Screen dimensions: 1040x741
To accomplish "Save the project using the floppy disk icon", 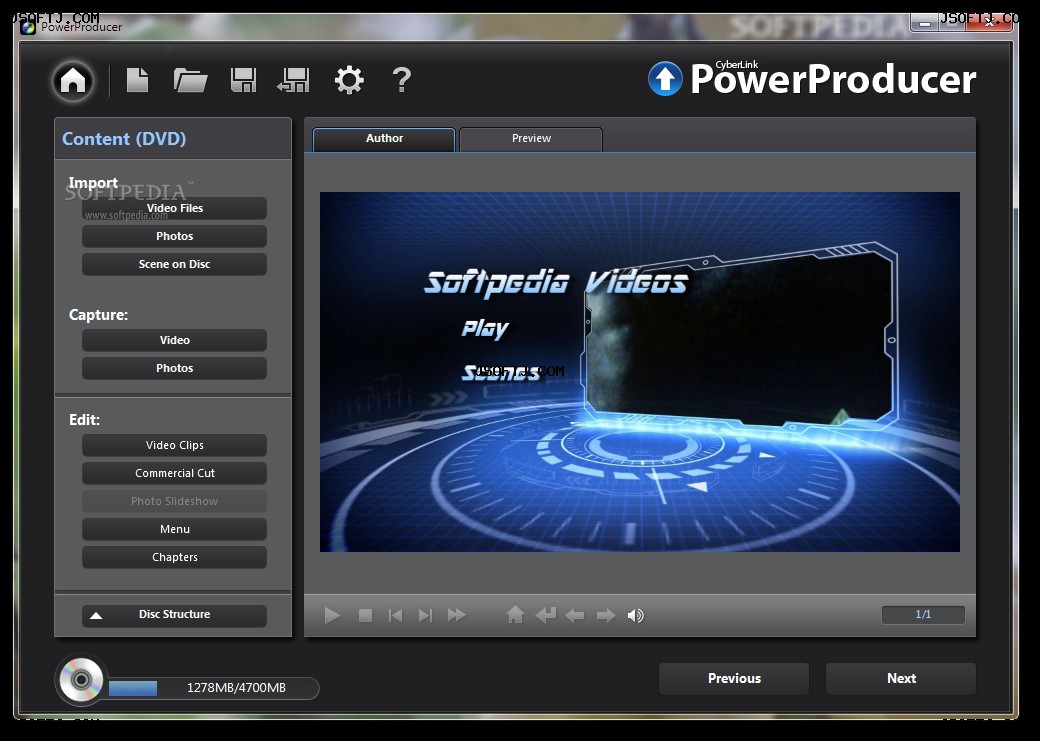I will [x=243, y=80].
